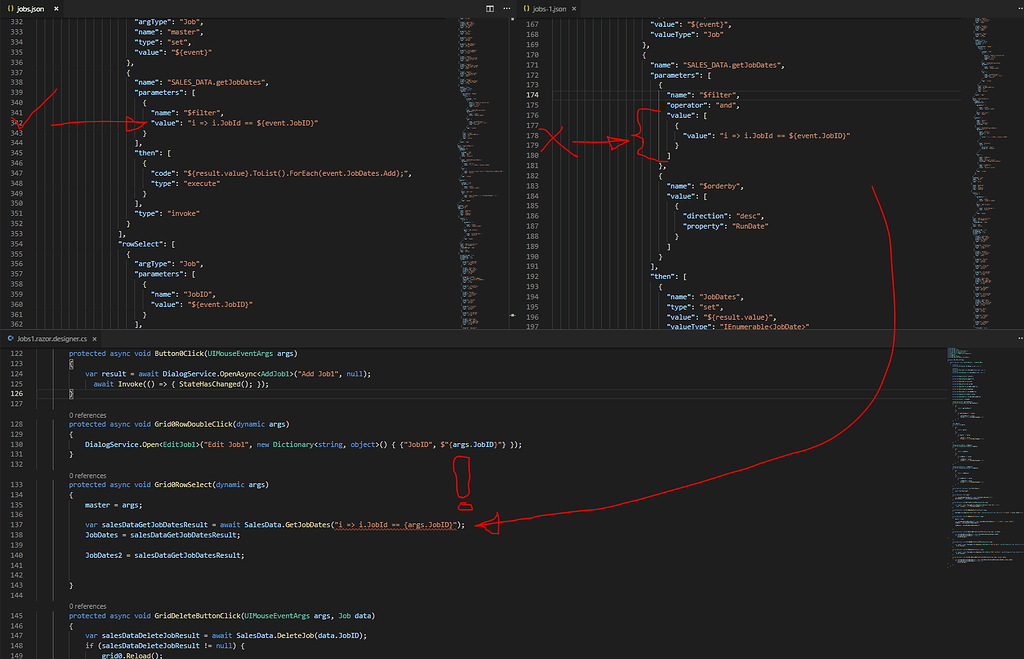Click the underlined GetJobDates filter string argument
The height and width of the screenshot is (659, 1024).
click(x=395, y=525)
